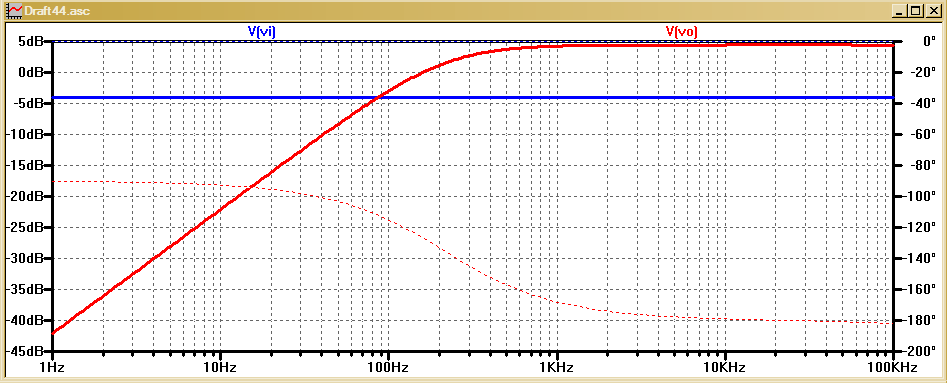Click the -100° phase axis label
The image size is (947, 383).
click(920, 196)
